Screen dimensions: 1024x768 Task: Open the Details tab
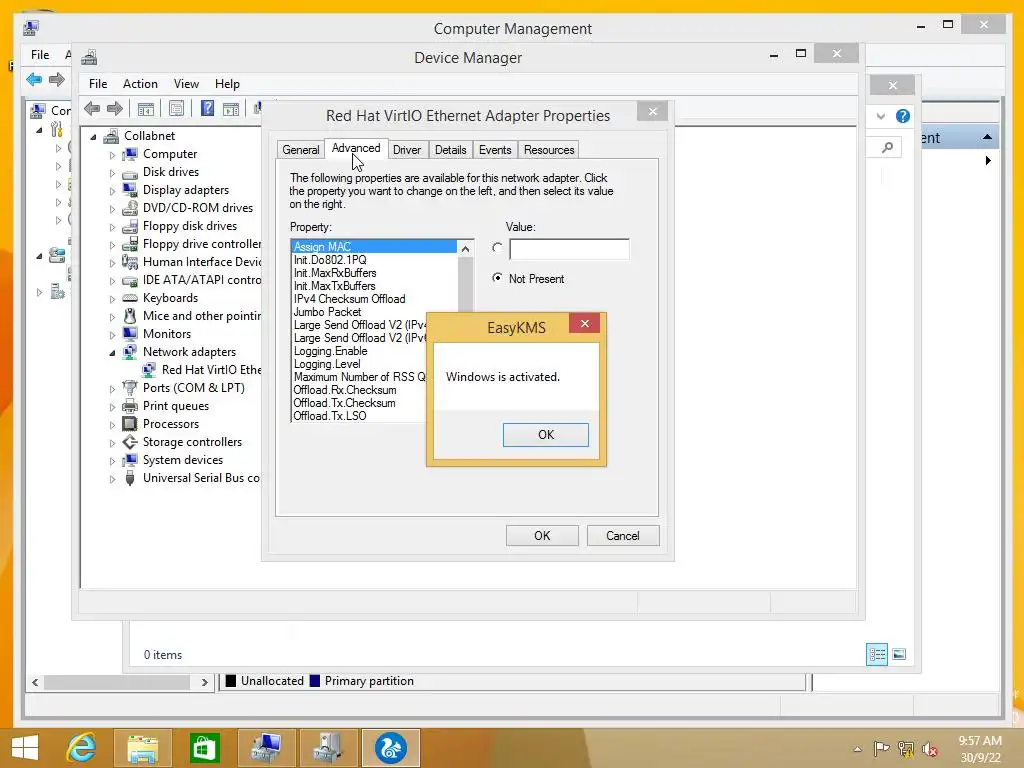click(x=451, y=150)
